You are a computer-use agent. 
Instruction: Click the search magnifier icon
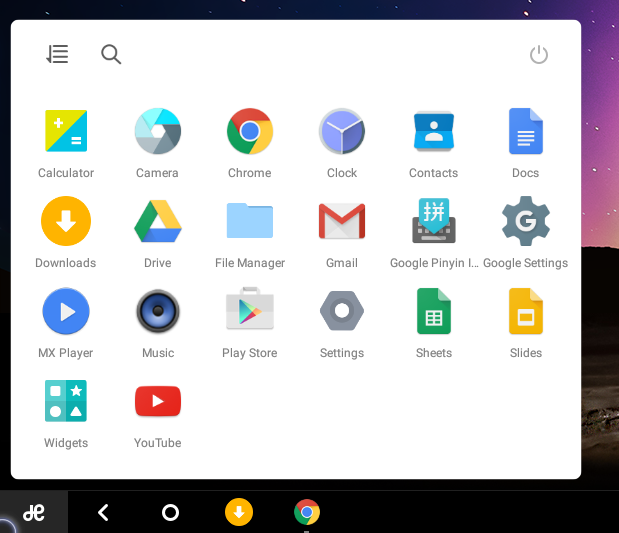pyautogui.click(x=111, y=54)
